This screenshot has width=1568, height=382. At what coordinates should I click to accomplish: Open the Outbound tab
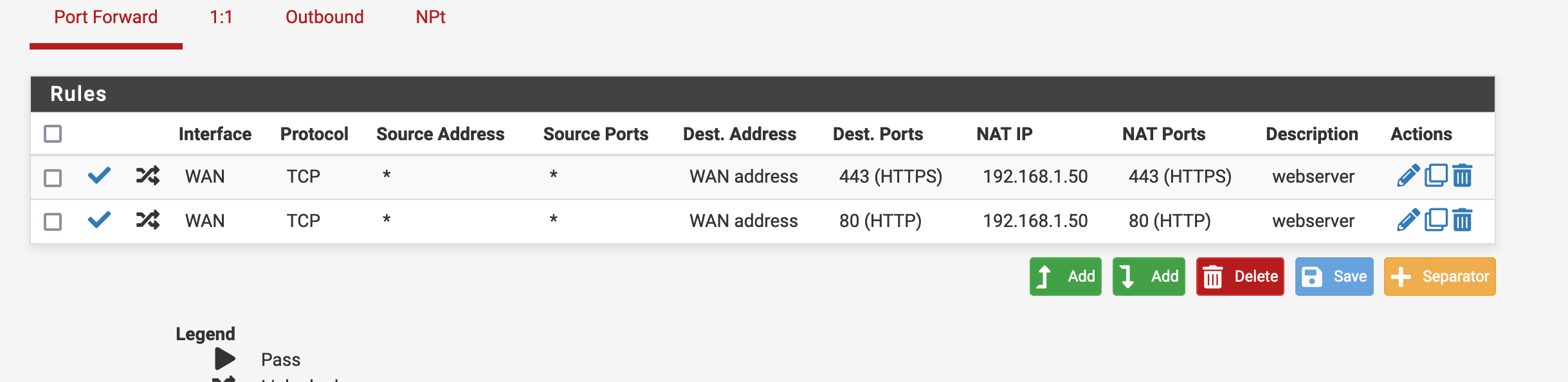coord(325,17)
